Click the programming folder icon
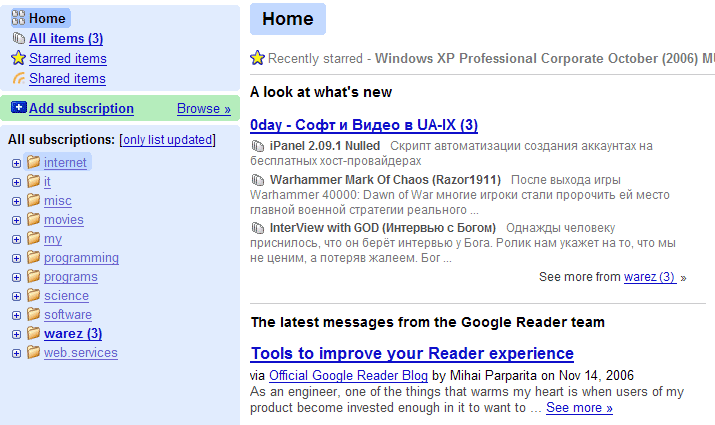 click(33, 257)
